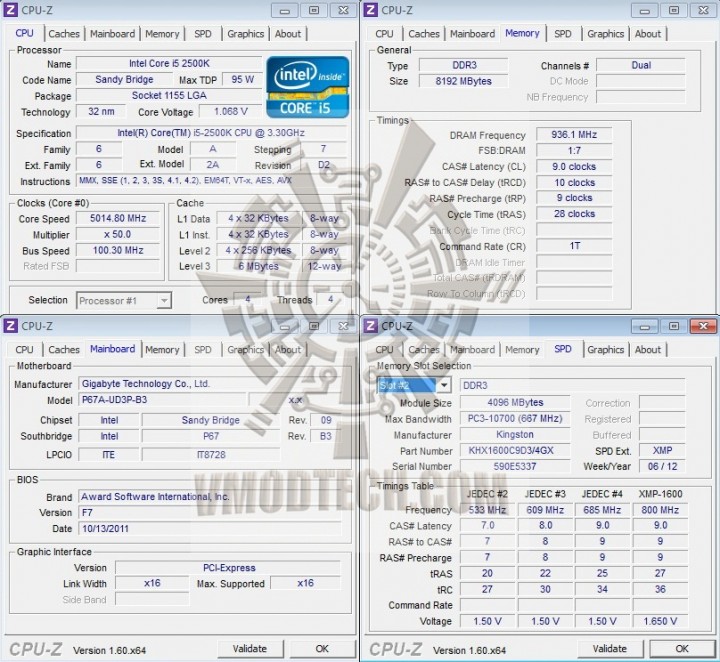Click the Part Number field KHX1600C9D3/4GX
The height and width of the screenshot is (662, 720).
pyautogui.click(x=515, y=451)
